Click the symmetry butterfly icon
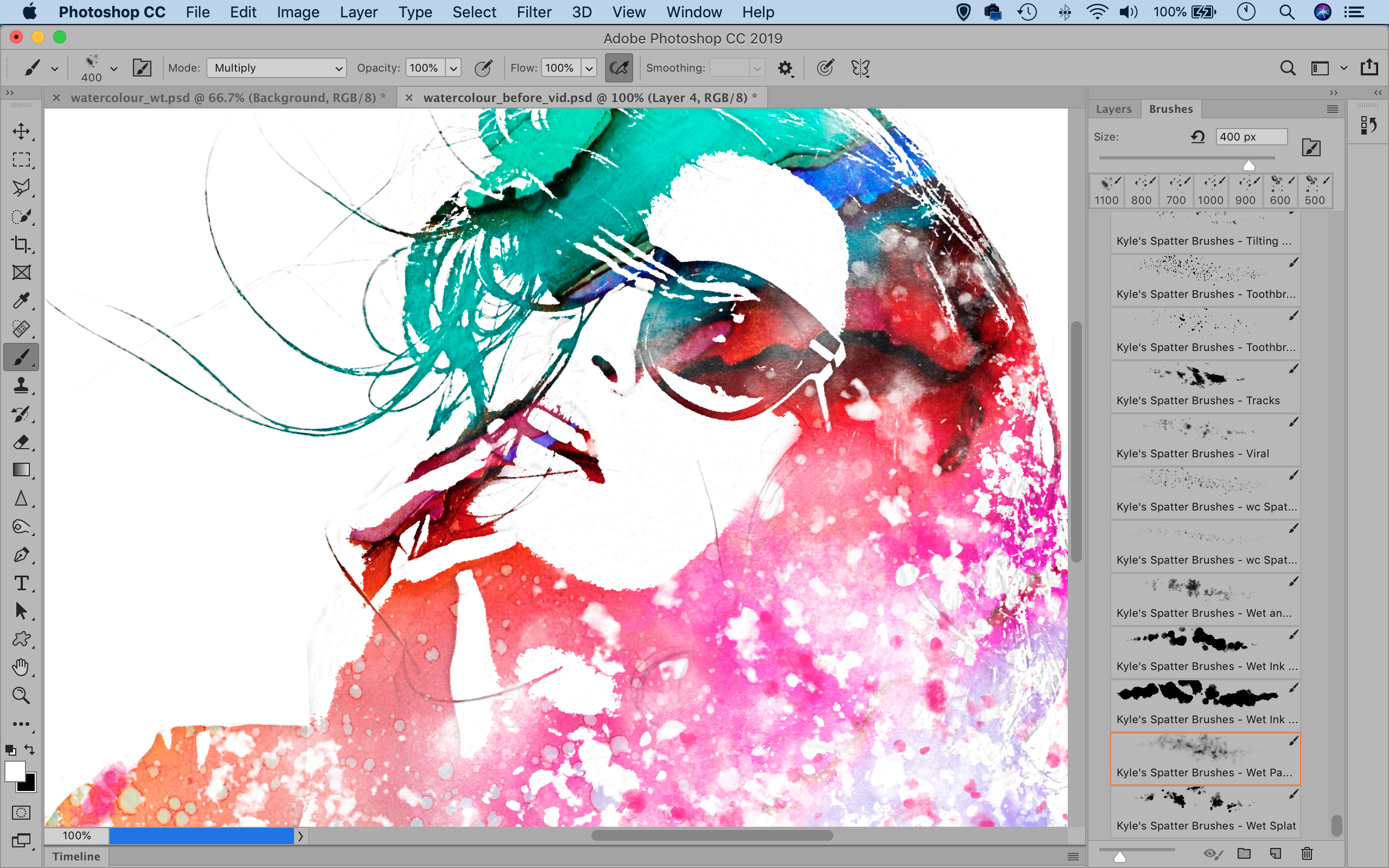Screen dimensions: 1389x868 (x=860, y=68)
